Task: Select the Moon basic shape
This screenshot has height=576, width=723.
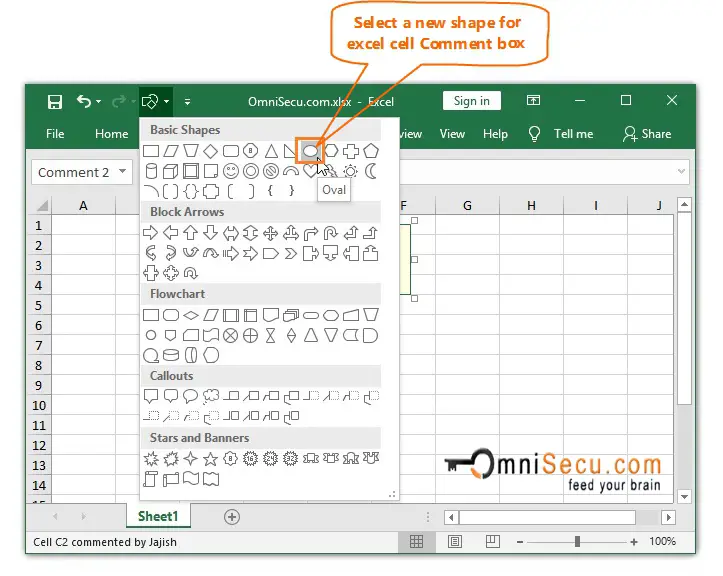Action: (371, 171)
